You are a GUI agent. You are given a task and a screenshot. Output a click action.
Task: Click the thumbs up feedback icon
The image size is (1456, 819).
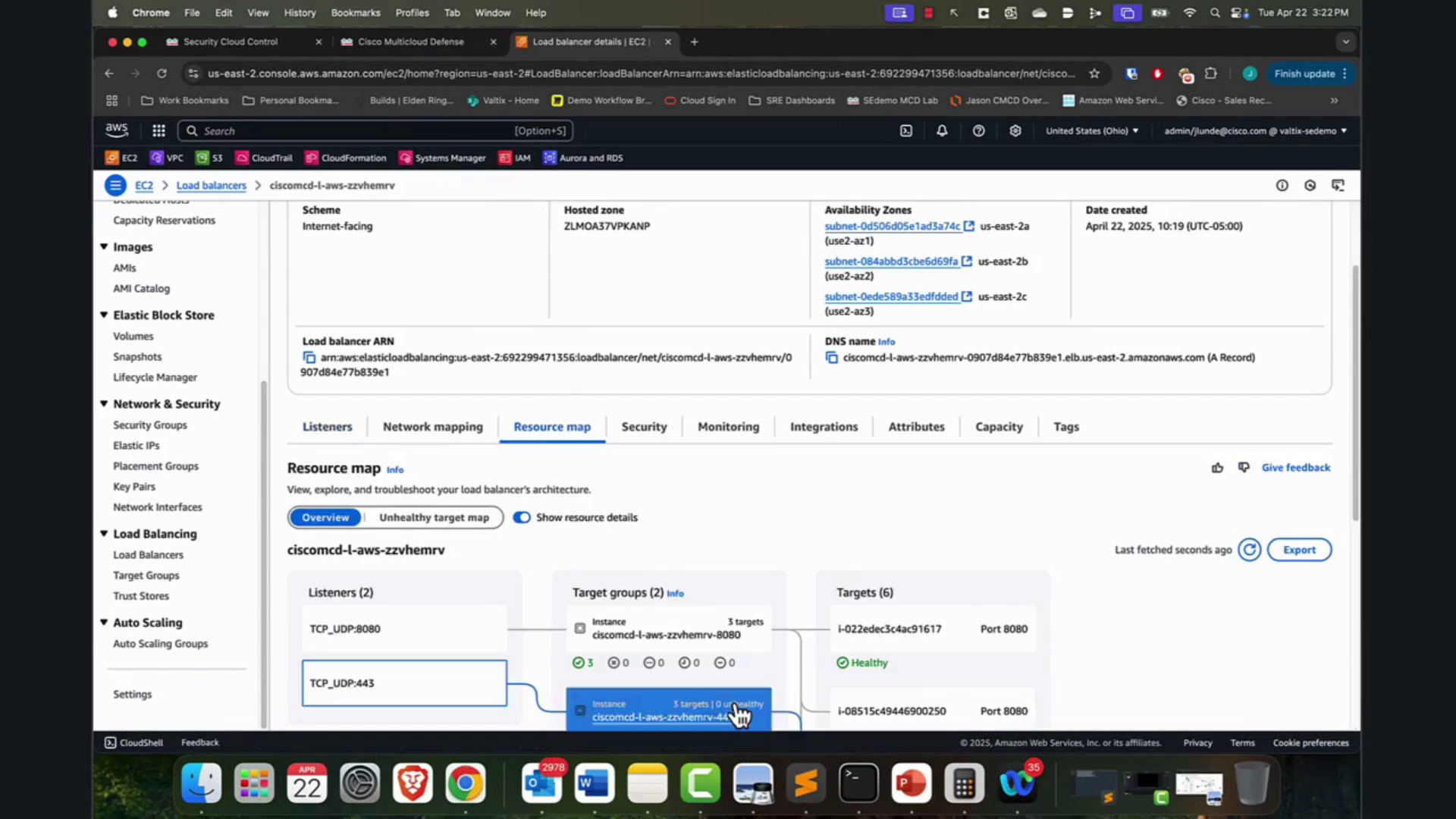click(x=1218, y=468)
